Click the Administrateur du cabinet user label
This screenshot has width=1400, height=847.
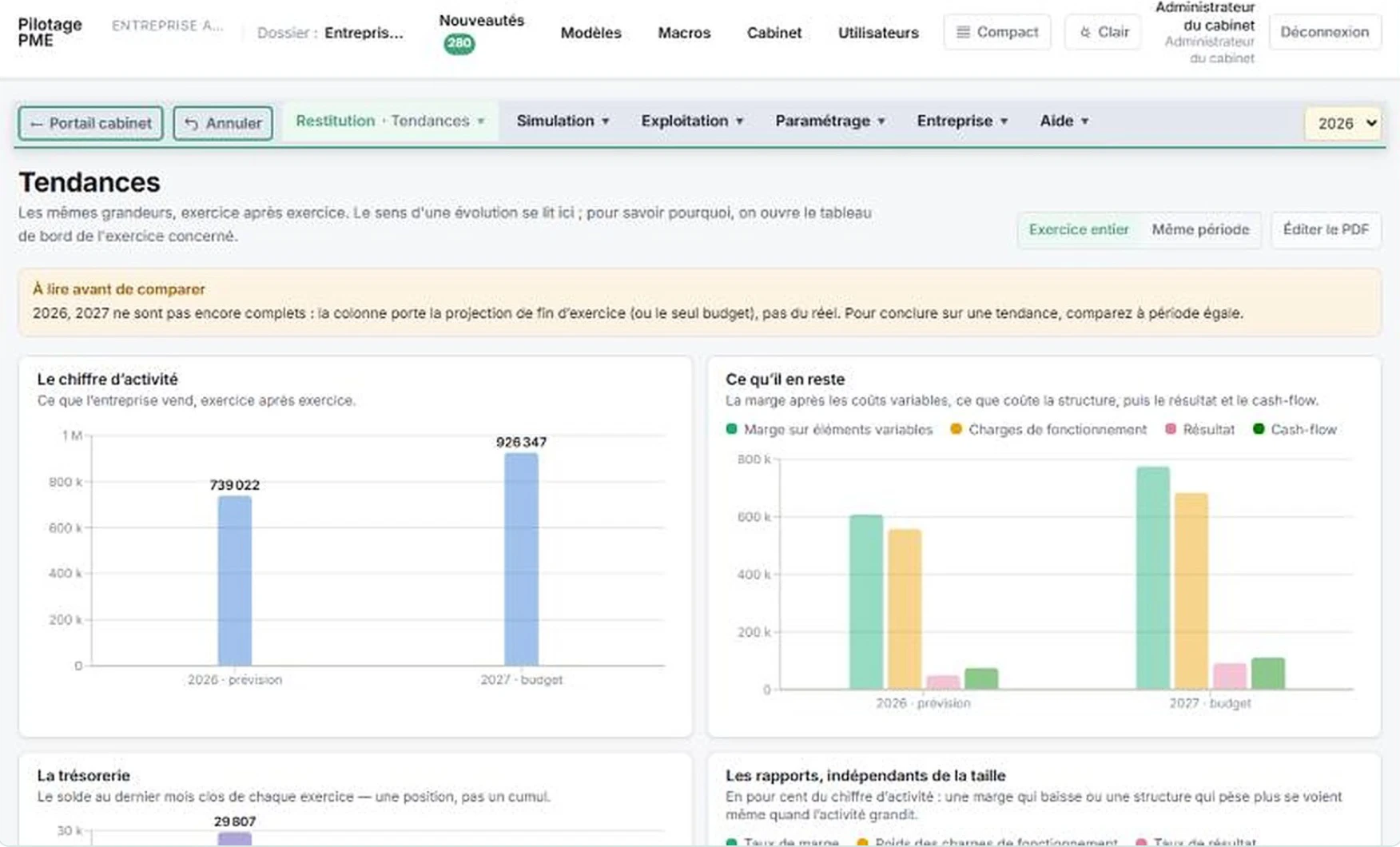click(x=1205, y=32)
